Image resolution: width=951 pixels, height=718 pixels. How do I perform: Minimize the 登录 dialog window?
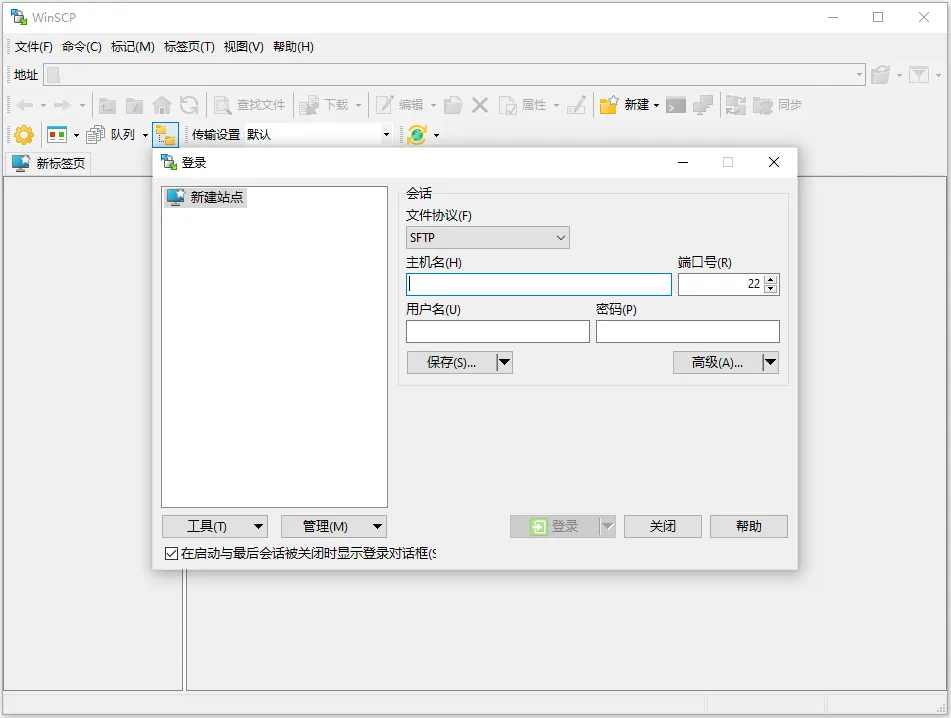(x=683, y=162)
